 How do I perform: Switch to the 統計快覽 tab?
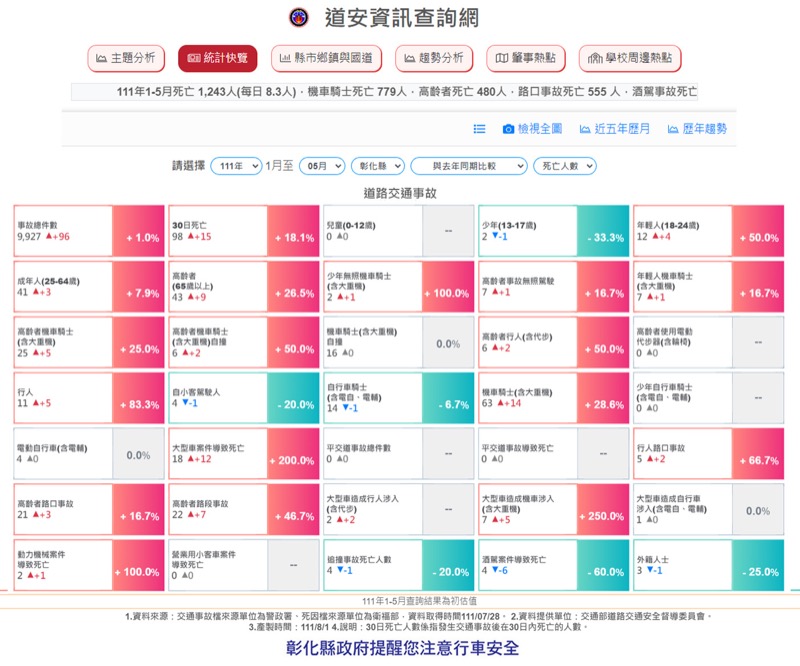[x=217, y=58]
